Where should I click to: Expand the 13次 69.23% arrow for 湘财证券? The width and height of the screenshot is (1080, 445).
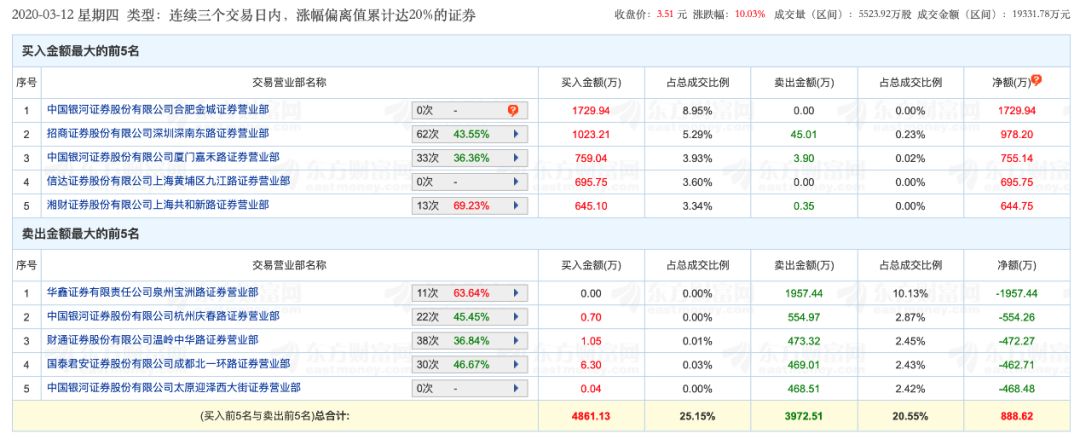(x=516, y=205)
